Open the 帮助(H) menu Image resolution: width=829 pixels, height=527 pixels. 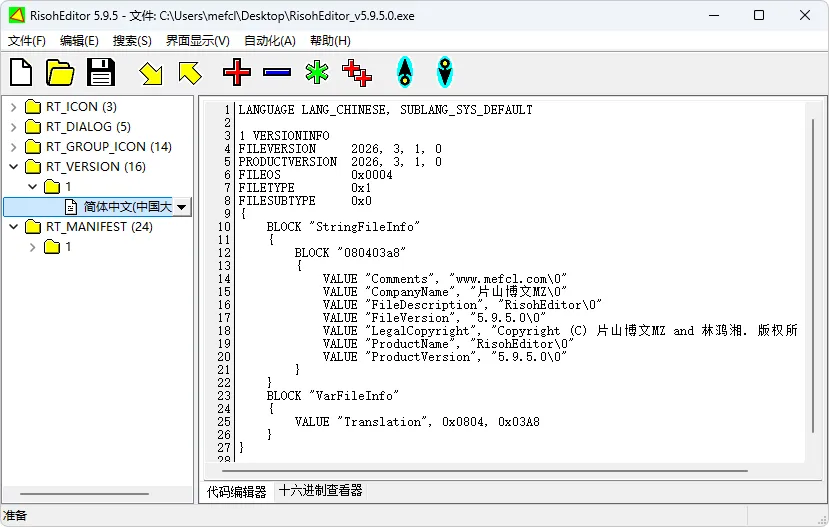coord(330,41)
